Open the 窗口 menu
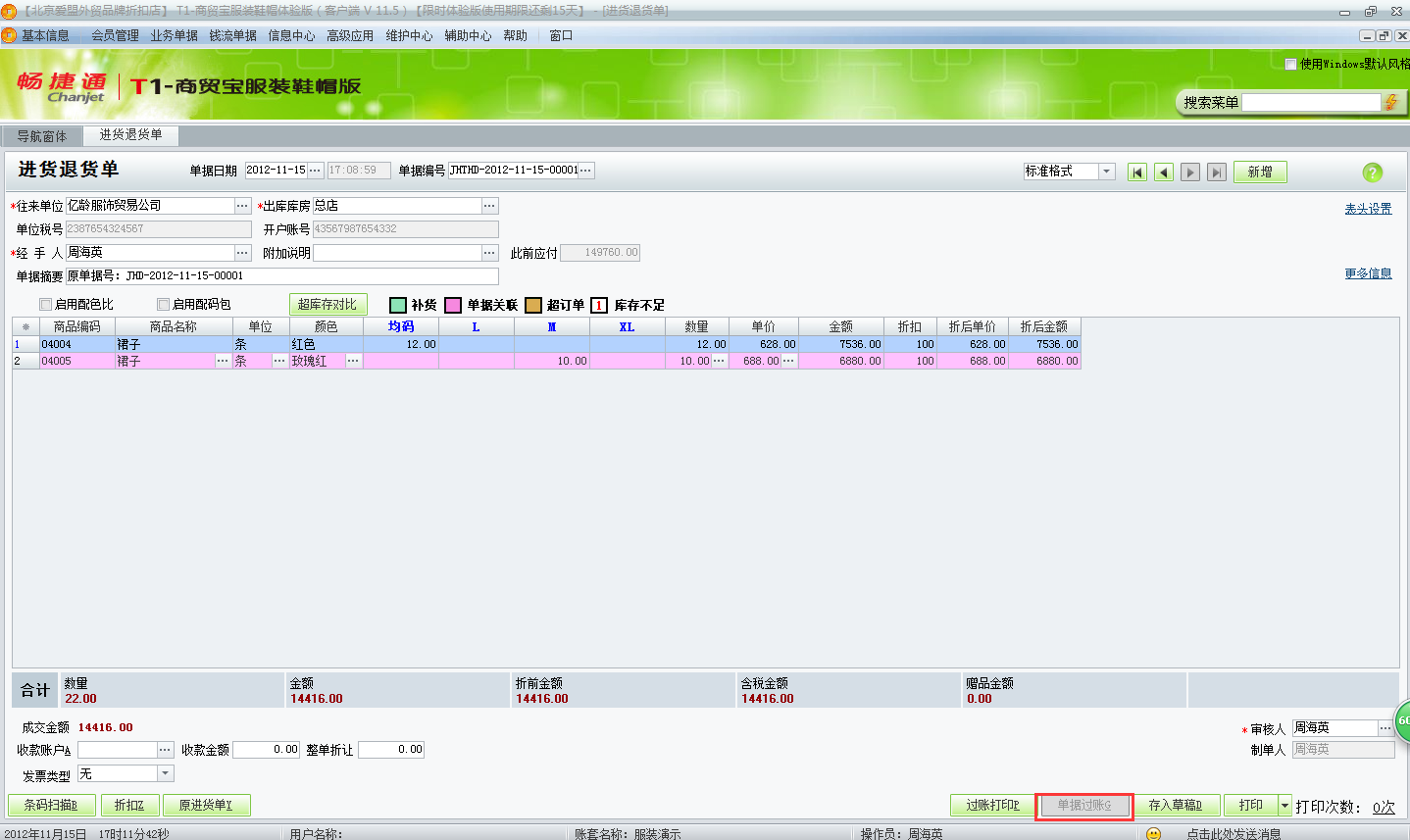Viewport: 1410px width, 840px height. point(561,36)
